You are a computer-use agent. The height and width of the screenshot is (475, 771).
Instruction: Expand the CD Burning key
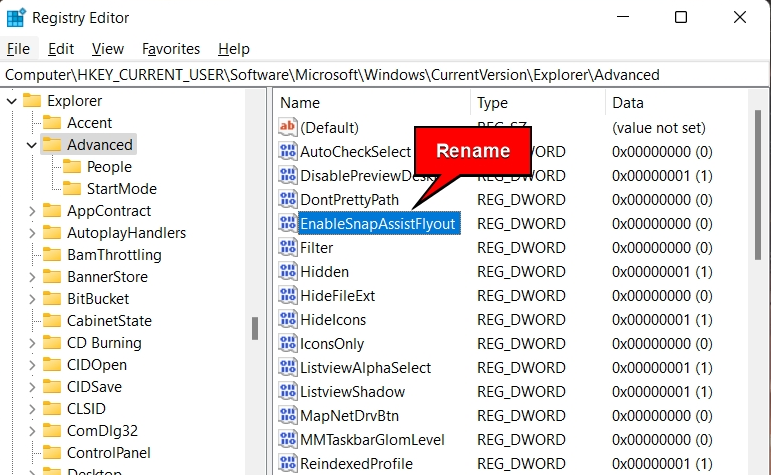pyautogui.click(x=31, y=343)
